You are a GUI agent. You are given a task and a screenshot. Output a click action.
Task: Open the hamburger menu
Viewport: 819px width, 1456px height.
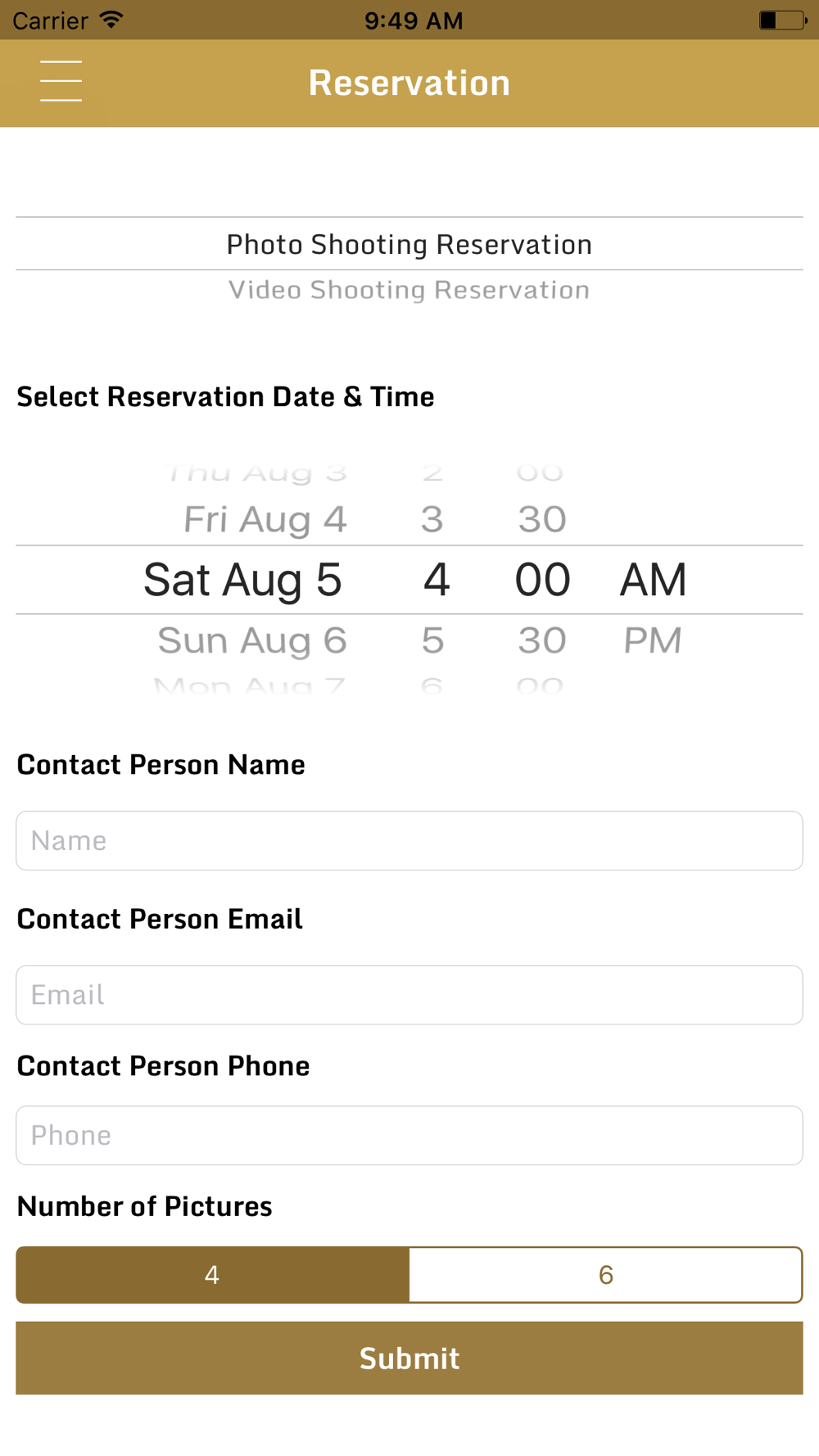(61, 81)
